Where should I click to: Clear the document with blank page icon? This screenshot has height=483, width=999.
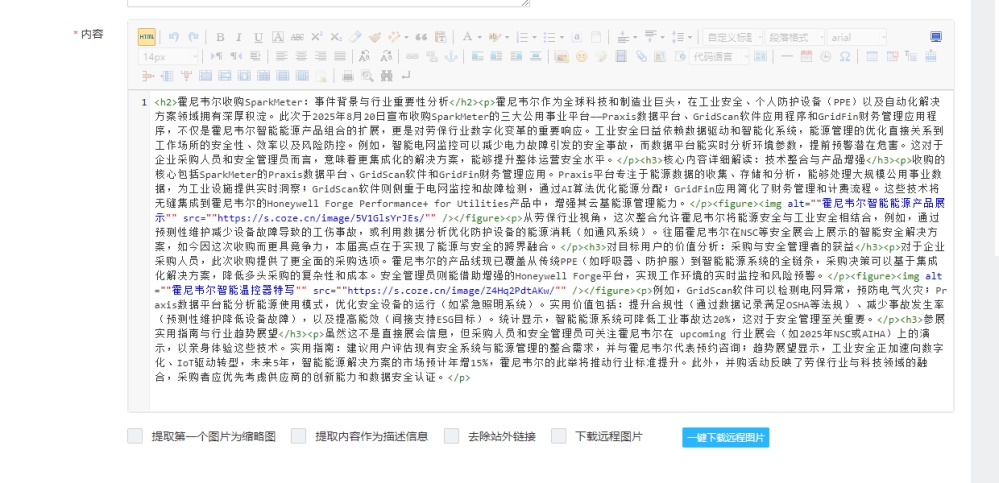pyautogui.click(x=596, y=37)
